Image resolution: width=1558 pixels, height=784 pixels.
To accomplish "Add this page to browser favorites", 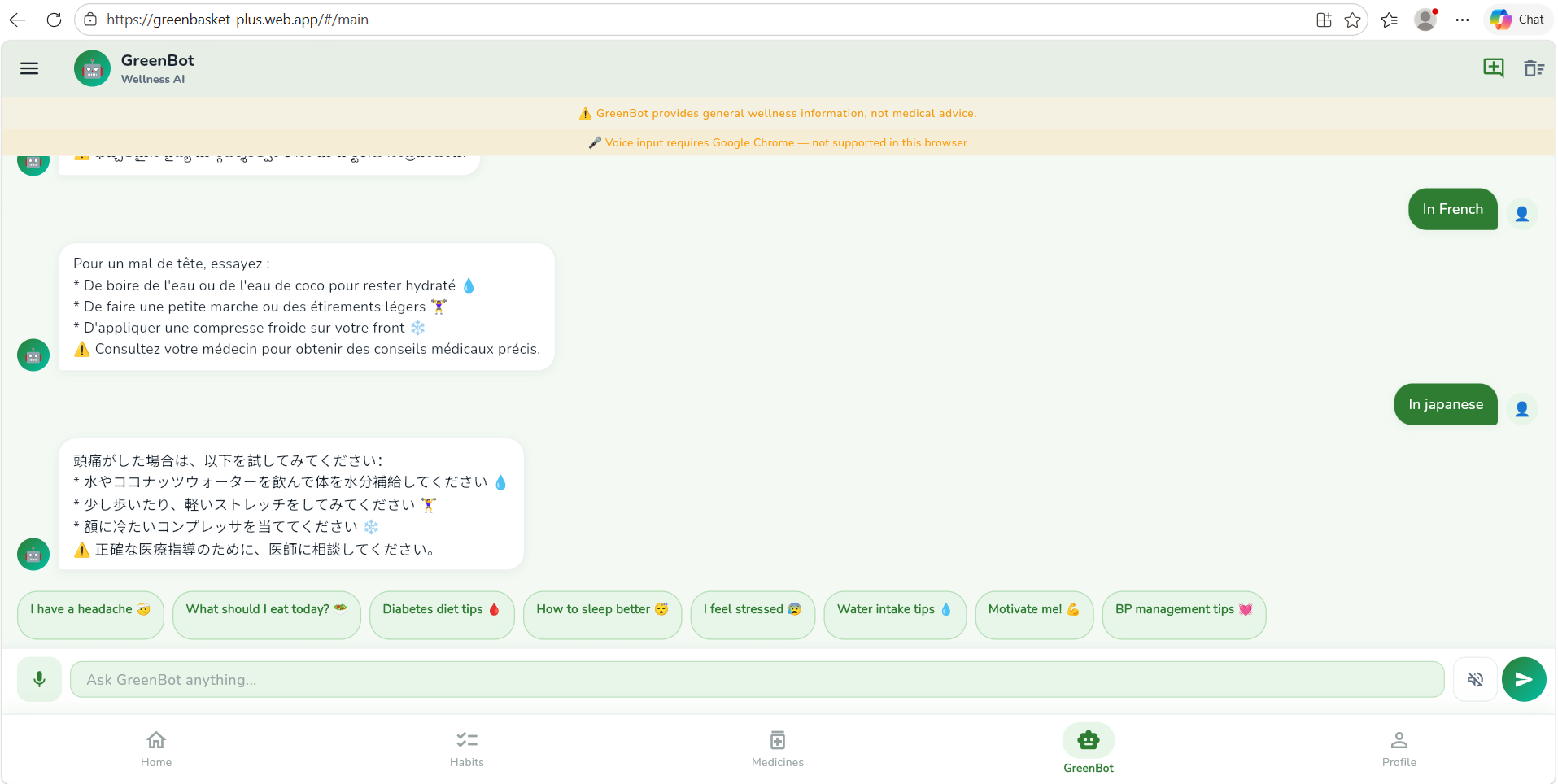I will [1352, 20].
